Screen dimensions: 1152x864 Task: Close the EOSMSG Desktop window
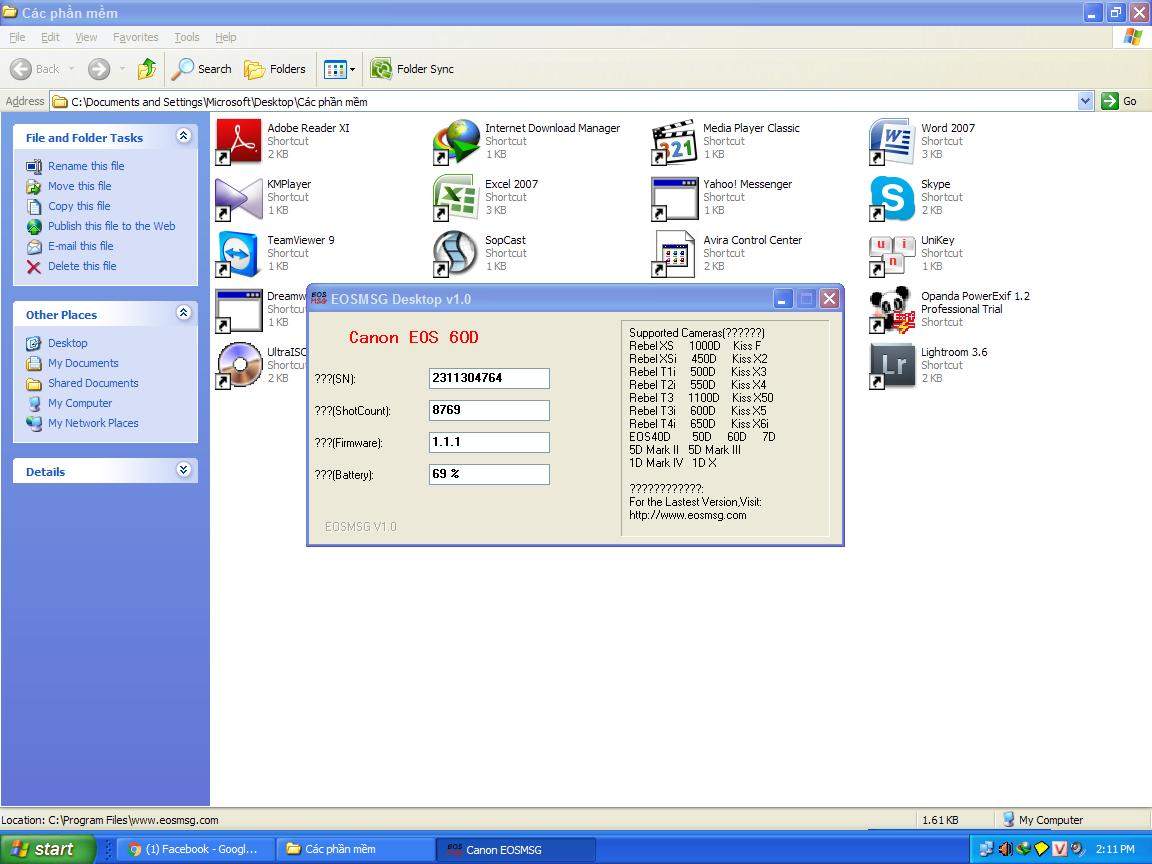coord(829,298)
